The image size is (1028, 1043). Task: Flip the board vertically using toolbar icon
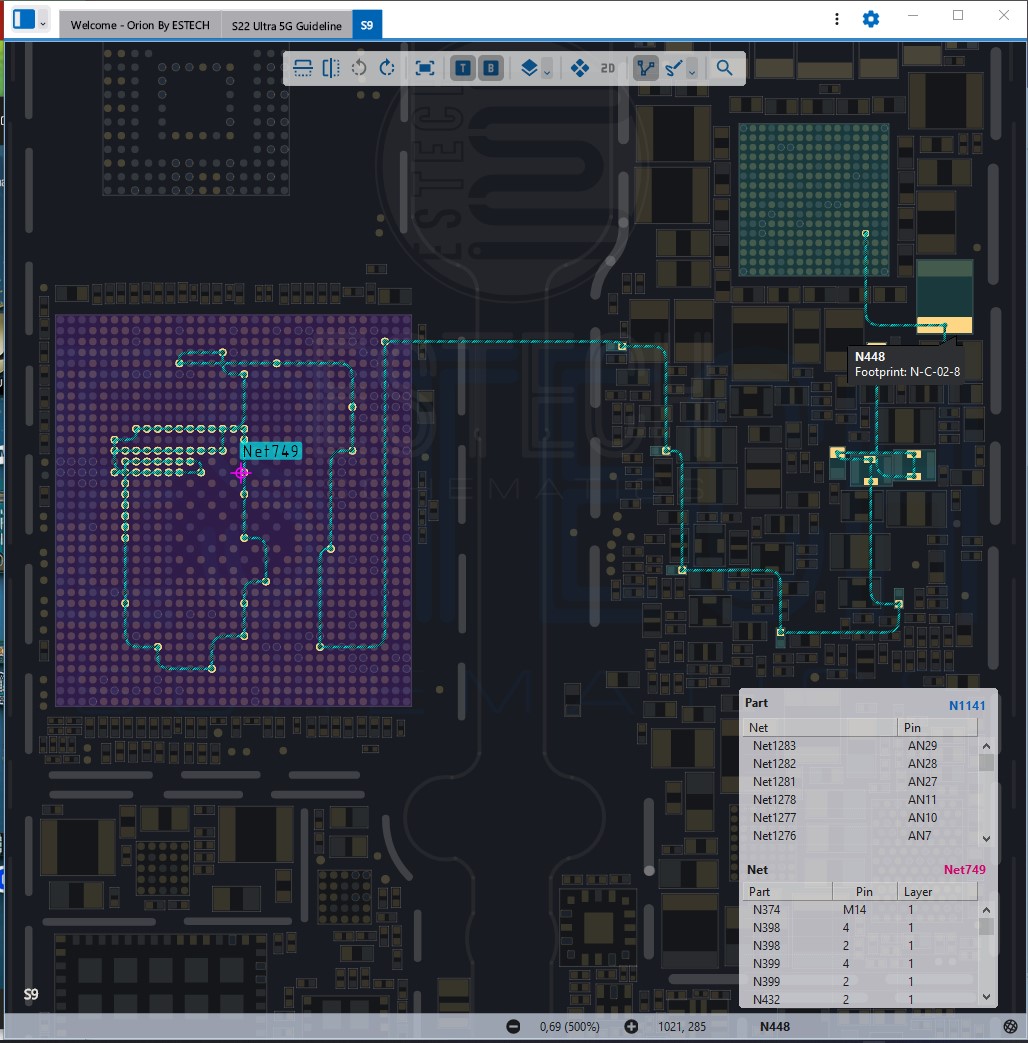[303, 68]
